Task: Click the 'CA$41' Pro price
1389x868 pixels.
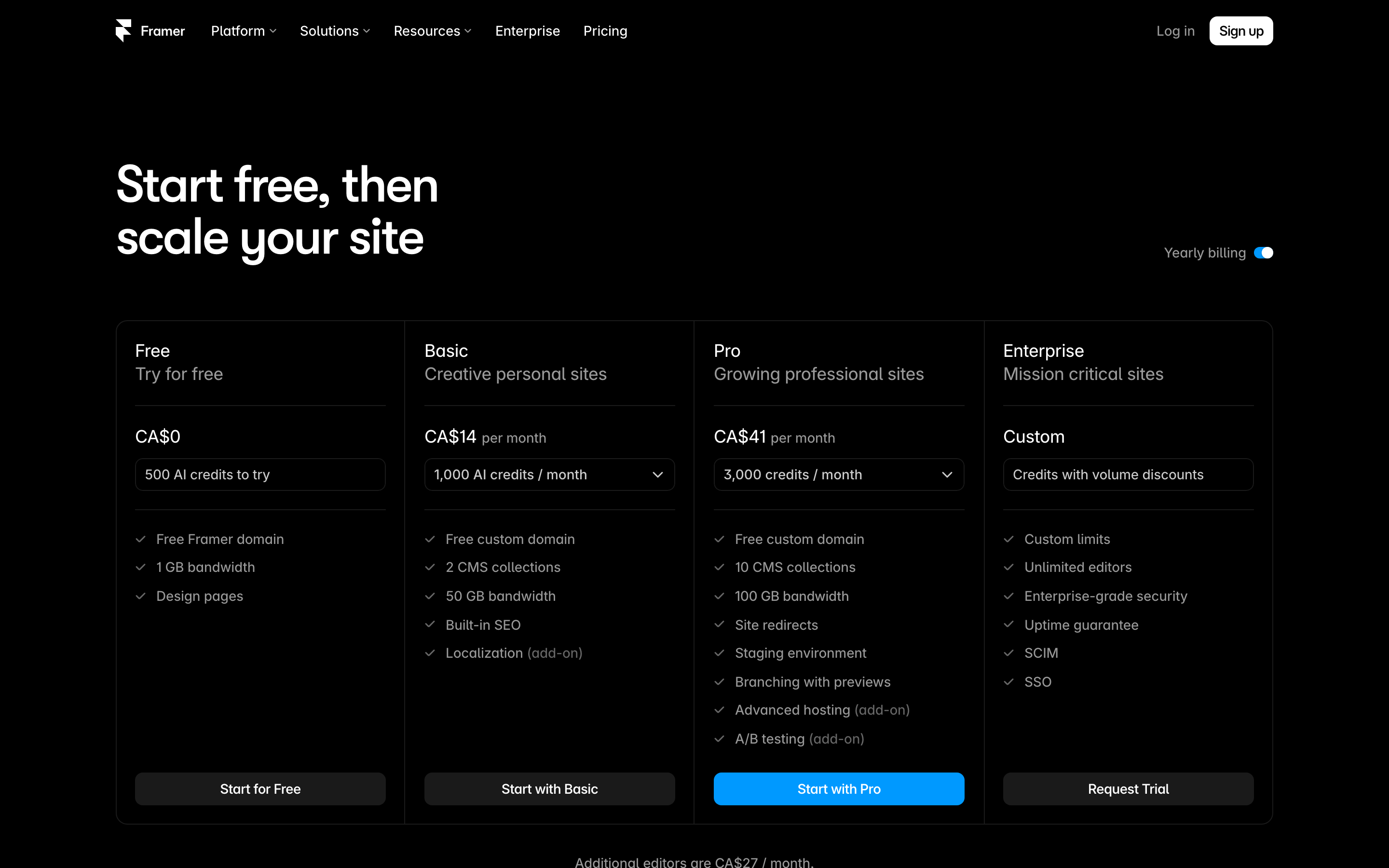Action: click(x=739, y=436)
